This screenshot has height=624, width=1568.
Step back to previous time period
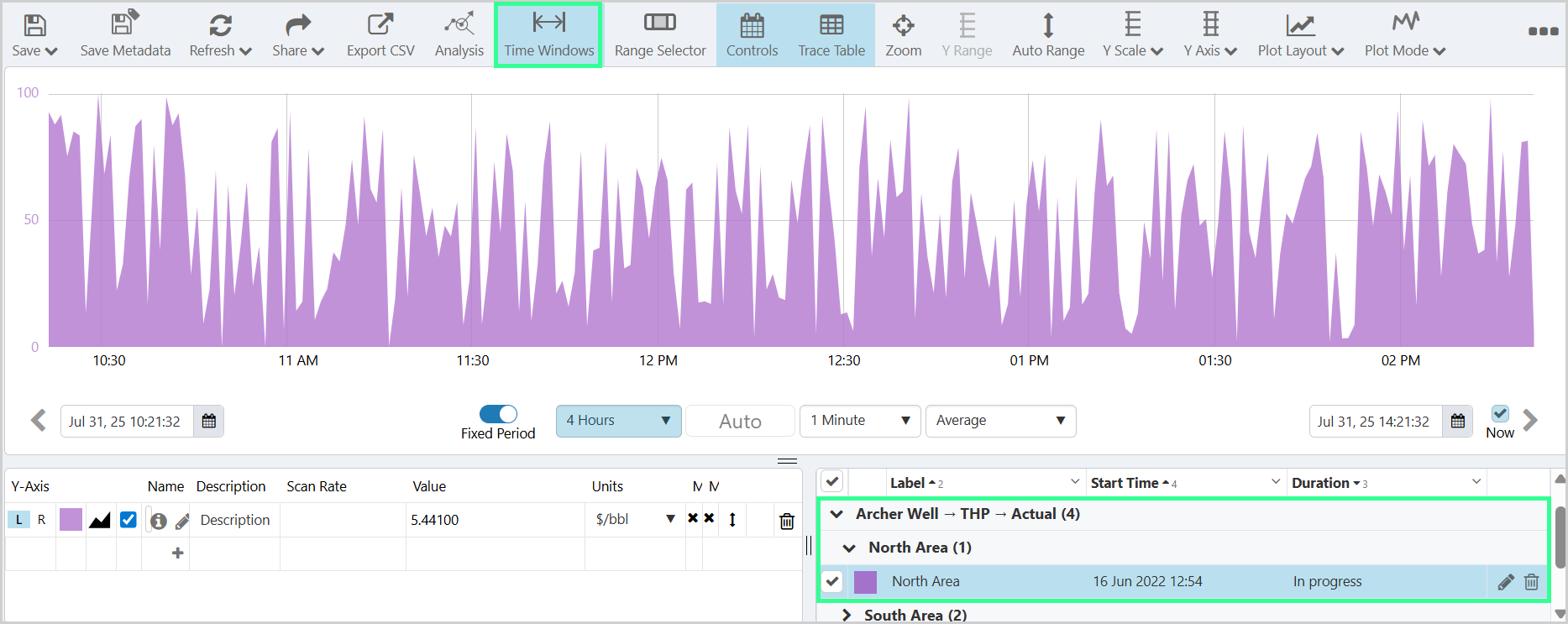click(39, 421)
